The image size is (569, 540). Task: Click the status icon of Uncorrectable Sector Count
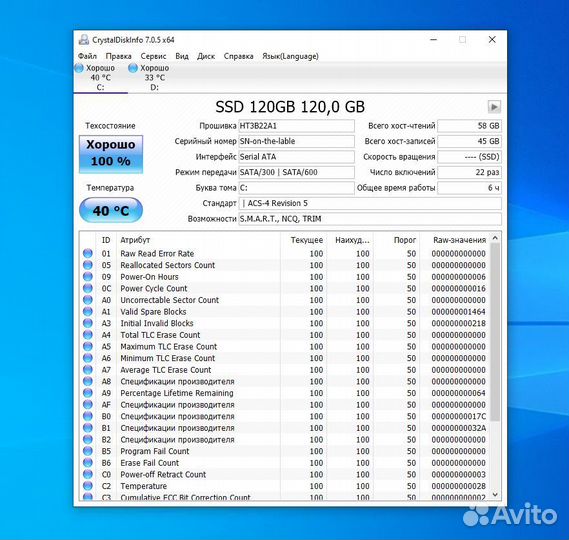click(88, 300)
